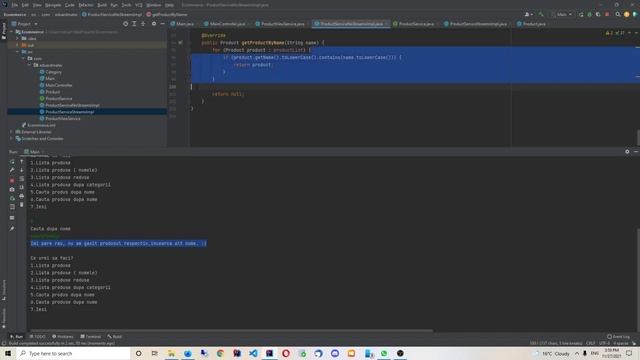The image size is (640, 360).
Task: Open the Terminal tool window
Action: pos(91,337)
